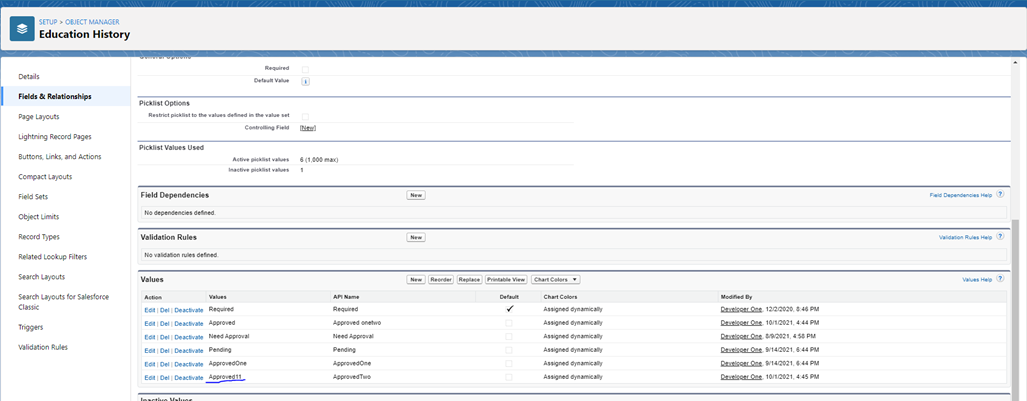Click Deactivate link for the Approved11 value

[x=189, y=378]
